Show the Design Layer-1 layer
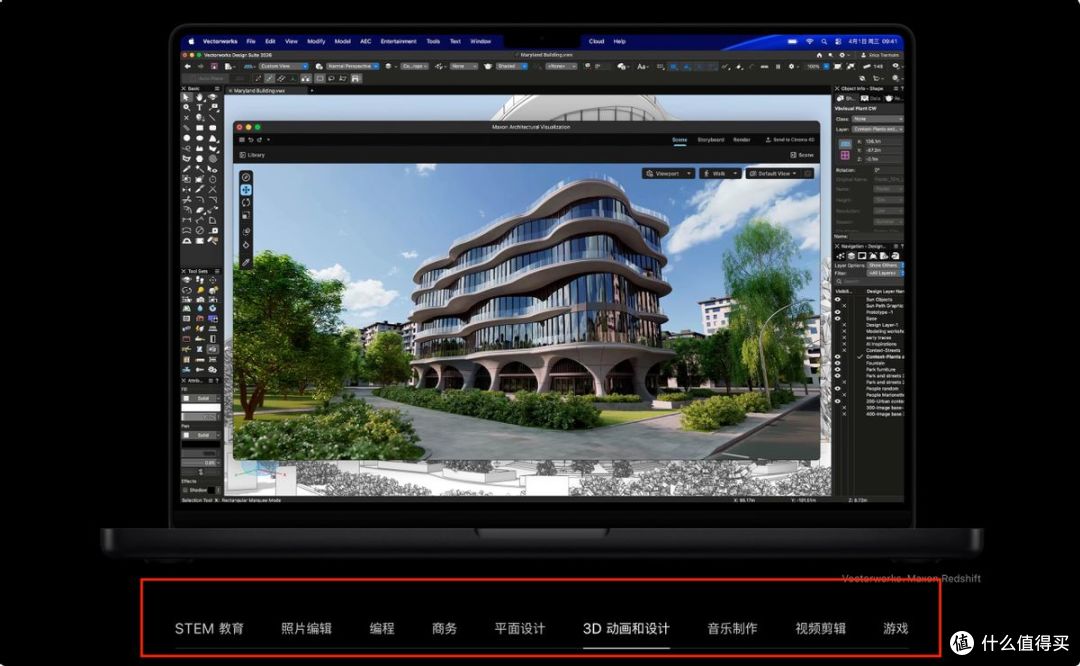This screenshot has height=666, width=1080. (x=844, y=325)
